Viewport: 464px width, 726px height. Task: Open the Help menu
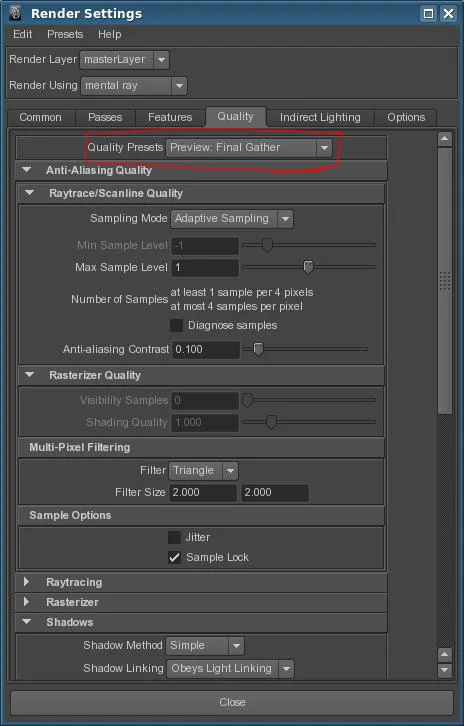click(x=109, y=34)
